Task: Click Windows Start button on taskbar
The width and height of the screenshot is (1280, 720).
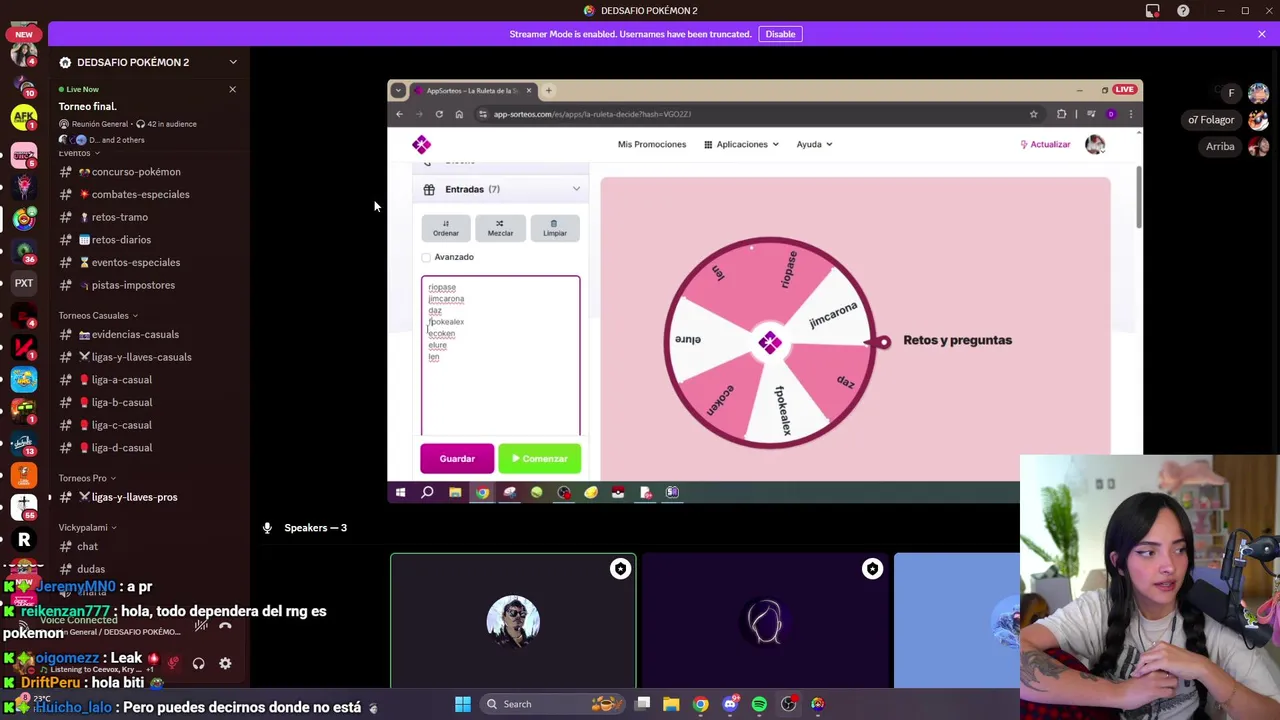Action: point(463,704)
